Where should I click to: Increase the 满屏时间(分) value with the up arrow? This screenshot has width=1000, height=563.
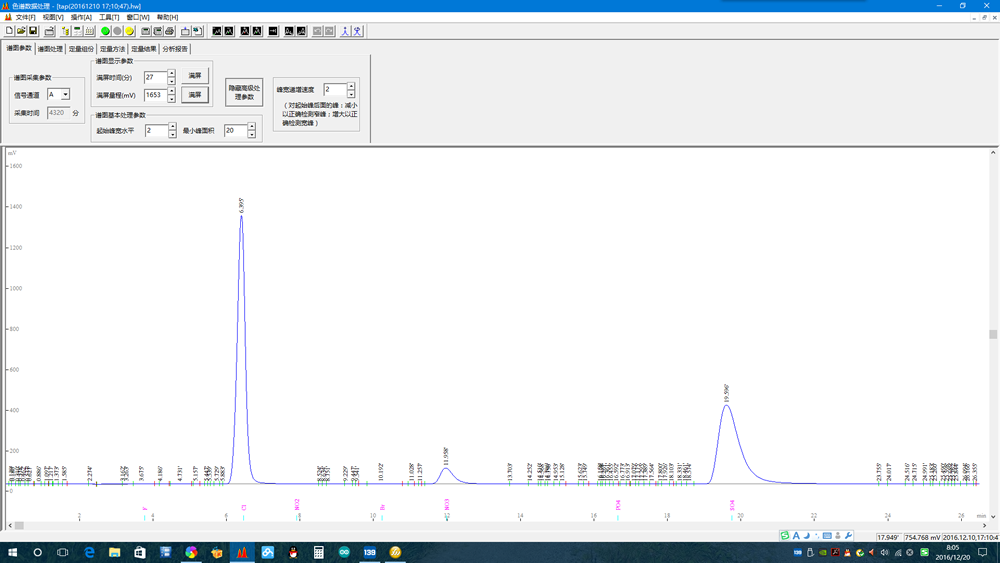[x=172, y=73]
